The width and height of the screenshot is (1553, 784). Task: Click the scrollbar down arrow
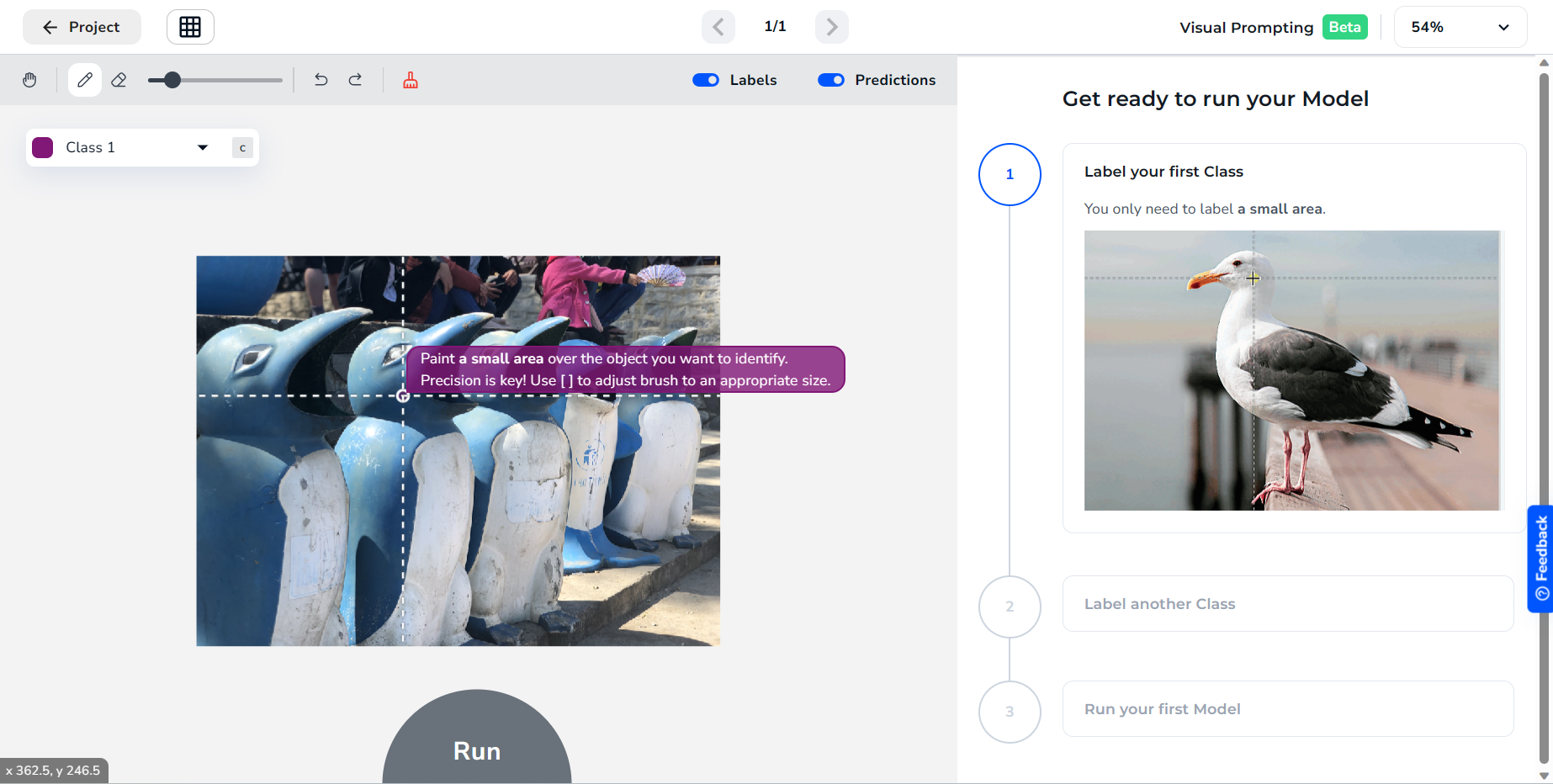pos(1544,776)
